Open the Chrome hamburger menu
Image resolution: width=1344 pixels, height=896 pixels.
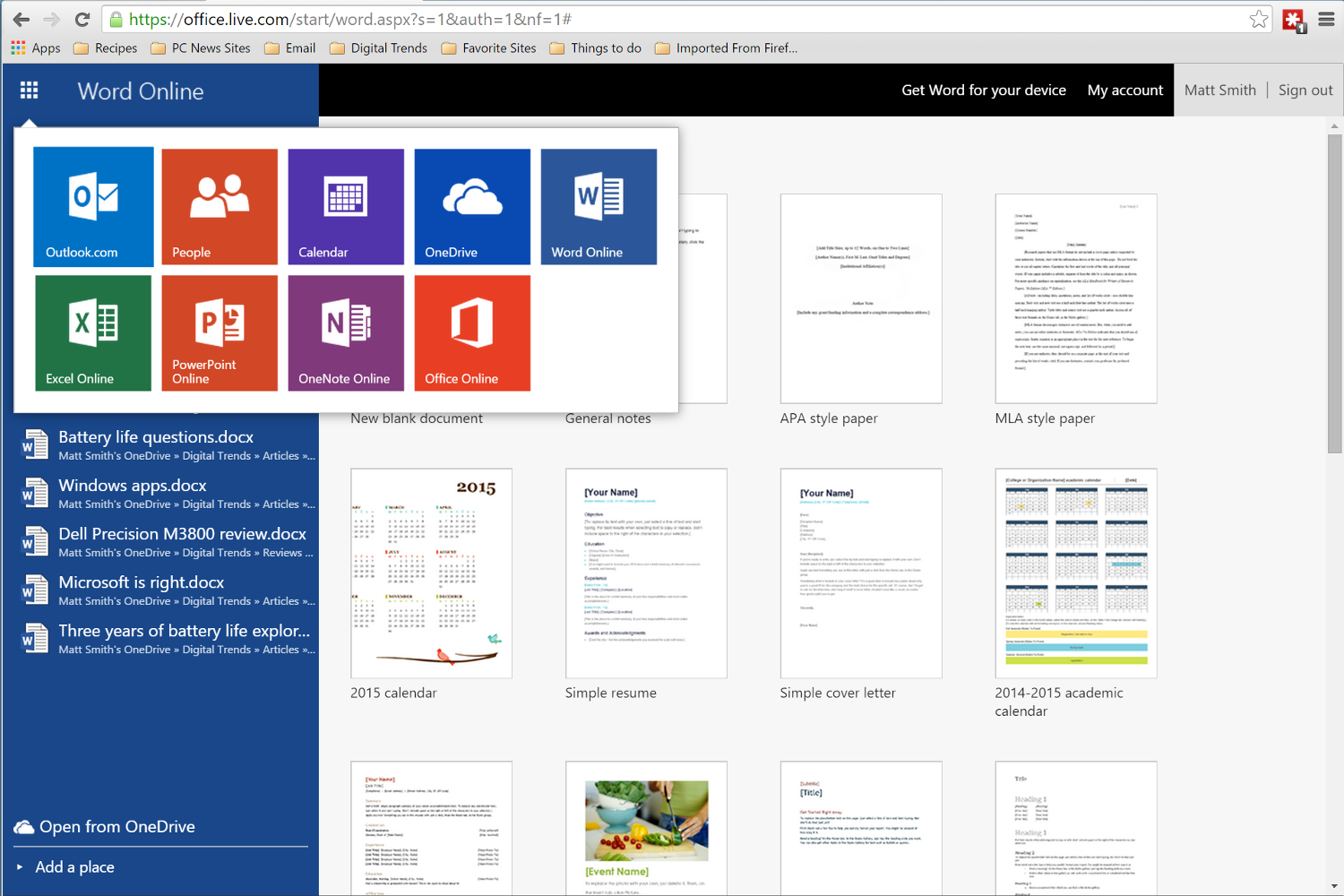[x=1326, y=19]
